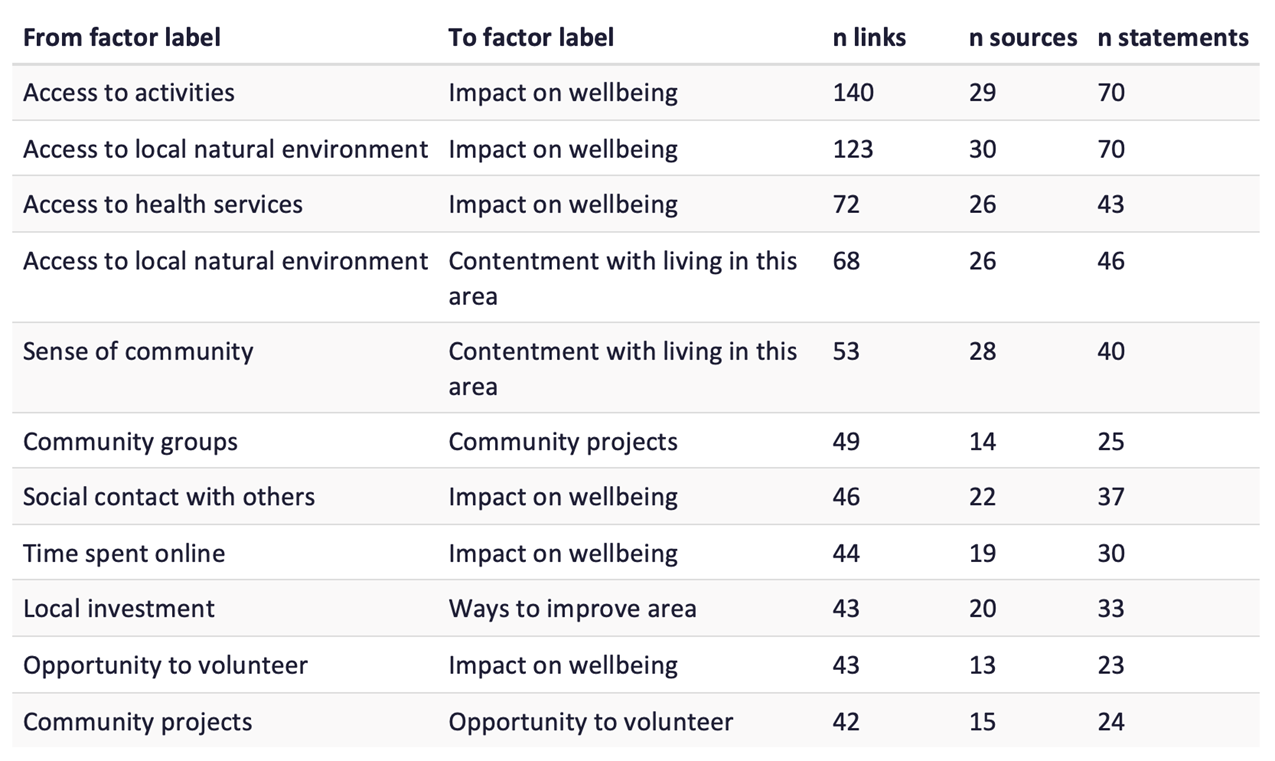Choose the "n statements" column header
This screenshot has height=761, width=1275.
tap(1173, 38)
